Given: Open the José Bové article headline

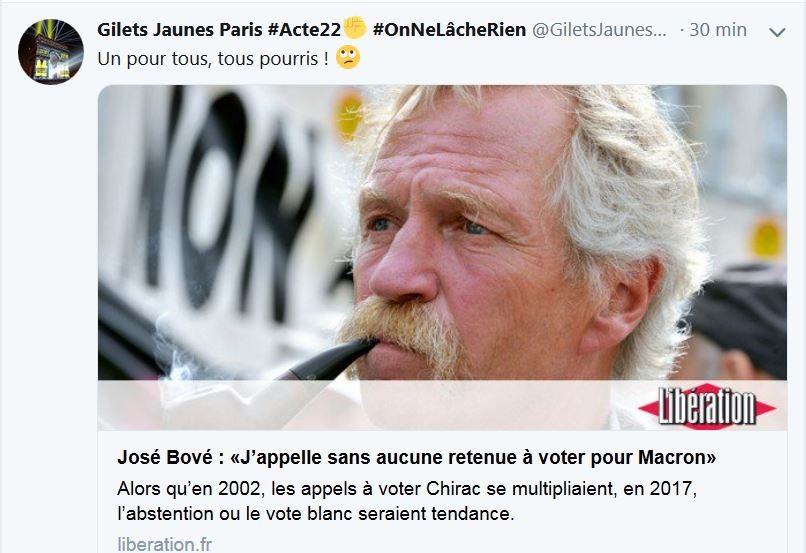Looking at the screenshot, I should click(x=416, y=457).
